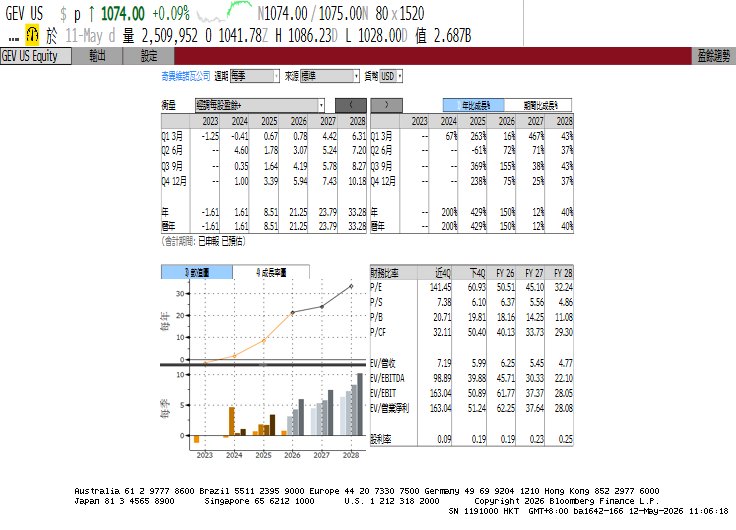Open the 輸出 (Export) menu
Image resolution: width=736 pixels, height=530 pixels.
[97, 56]
